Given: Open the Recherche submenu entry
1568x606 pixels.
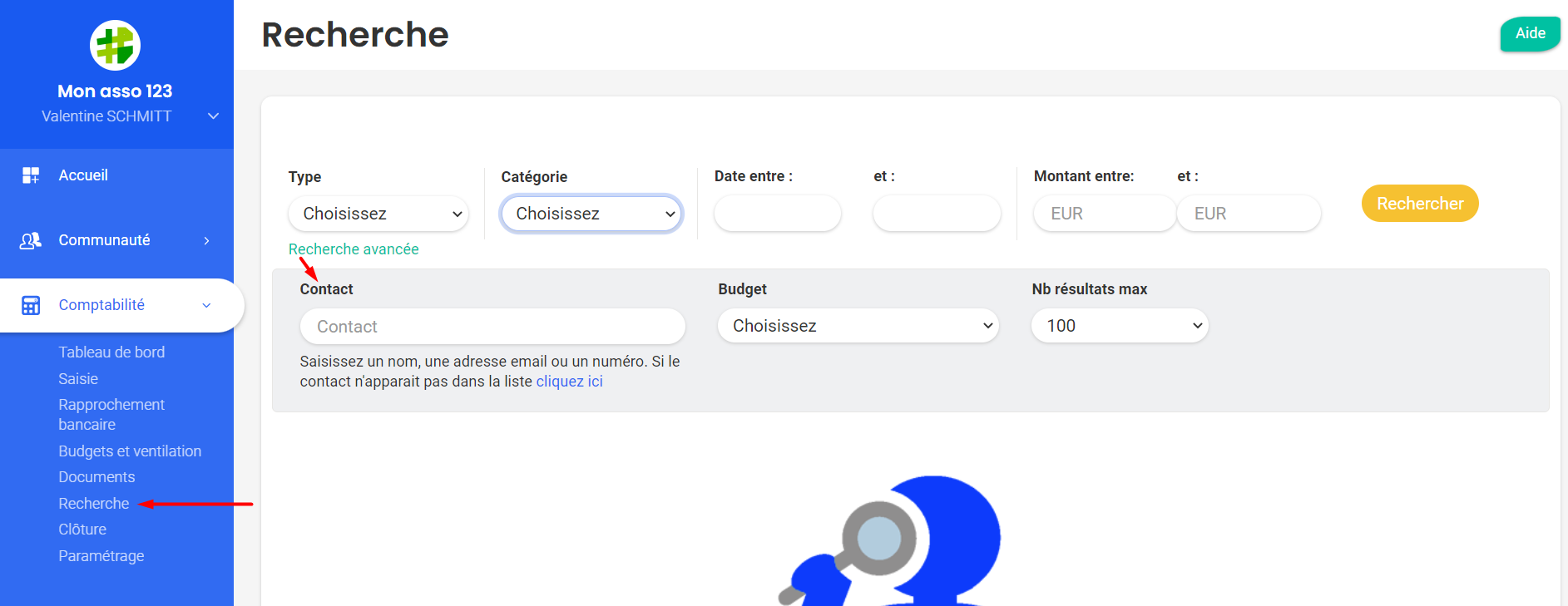Looking at the screenshot, I should 94,504.
